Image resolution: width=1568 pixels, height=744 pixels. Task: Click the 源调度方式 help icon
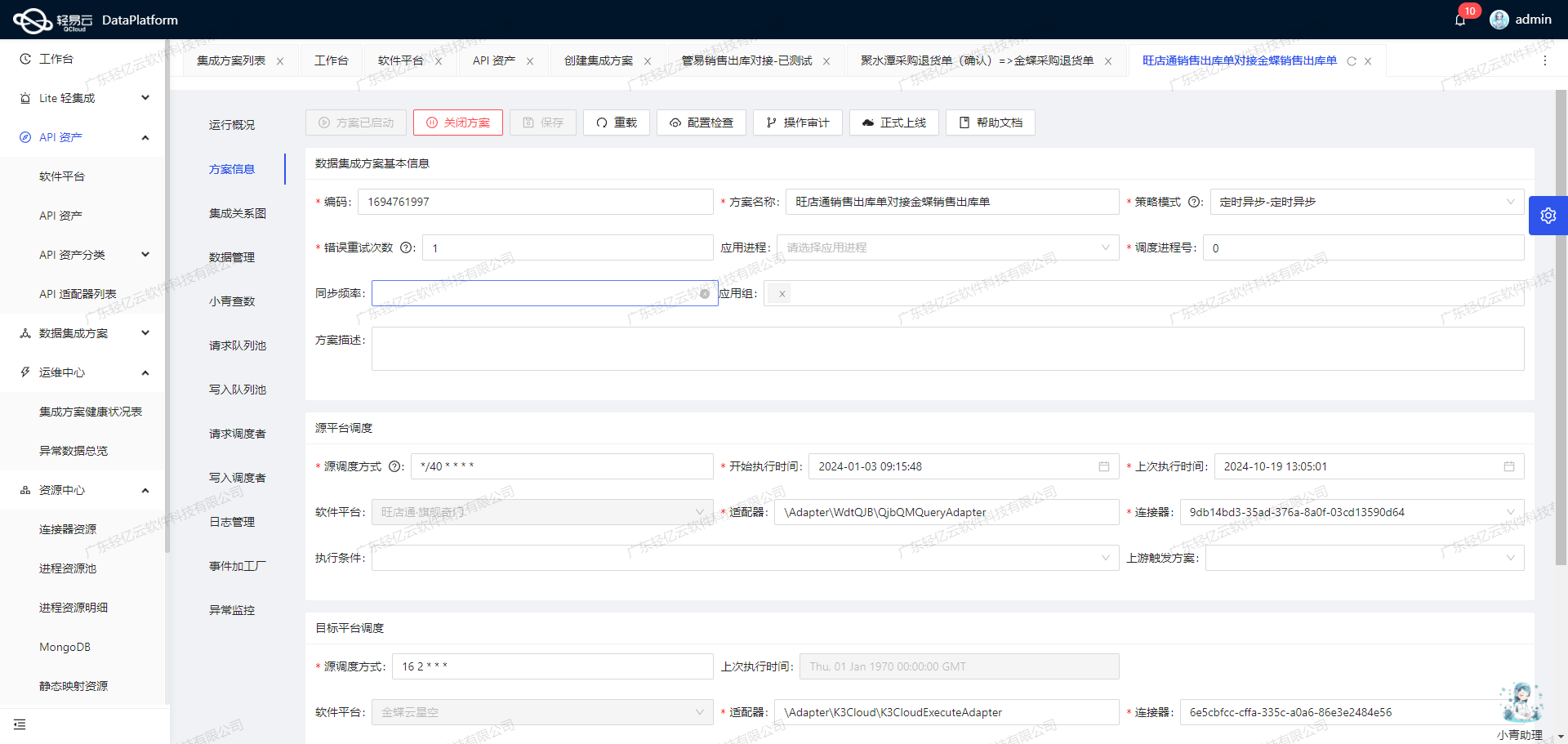pos(394,466)
